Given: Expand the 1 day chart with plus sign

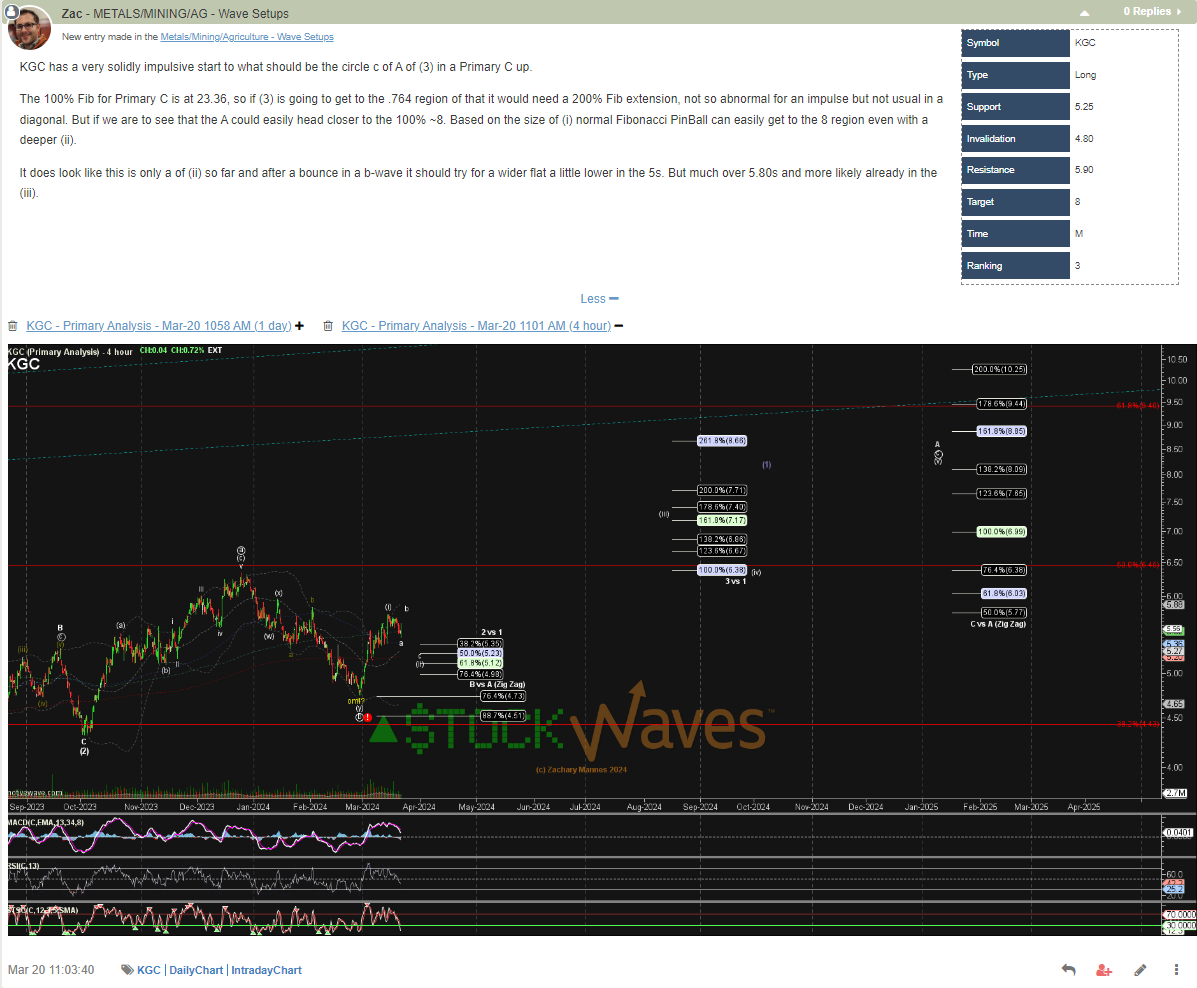Looking at the screenshot, I should click(299, 326).
